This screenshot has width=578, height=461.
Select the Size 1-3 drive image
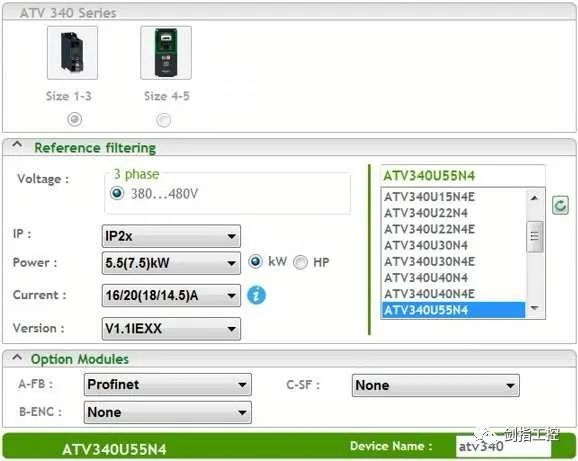72,53
